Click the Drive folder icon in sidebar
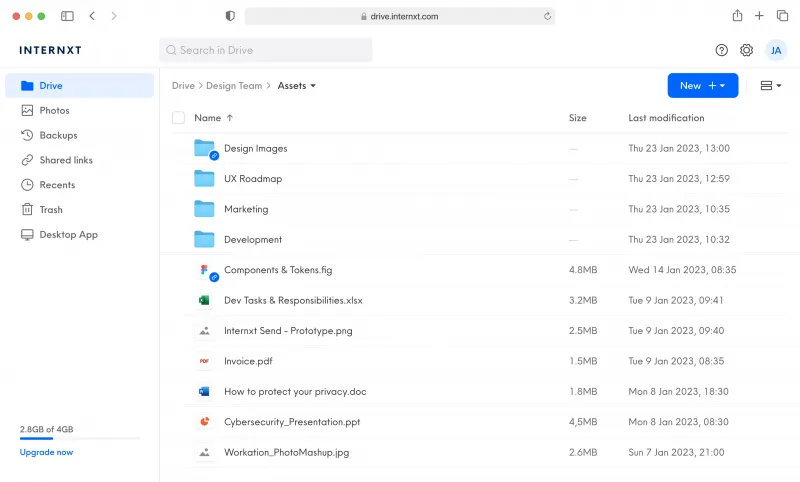The height and width of the screenshot is (482, 800). (27, 86)
